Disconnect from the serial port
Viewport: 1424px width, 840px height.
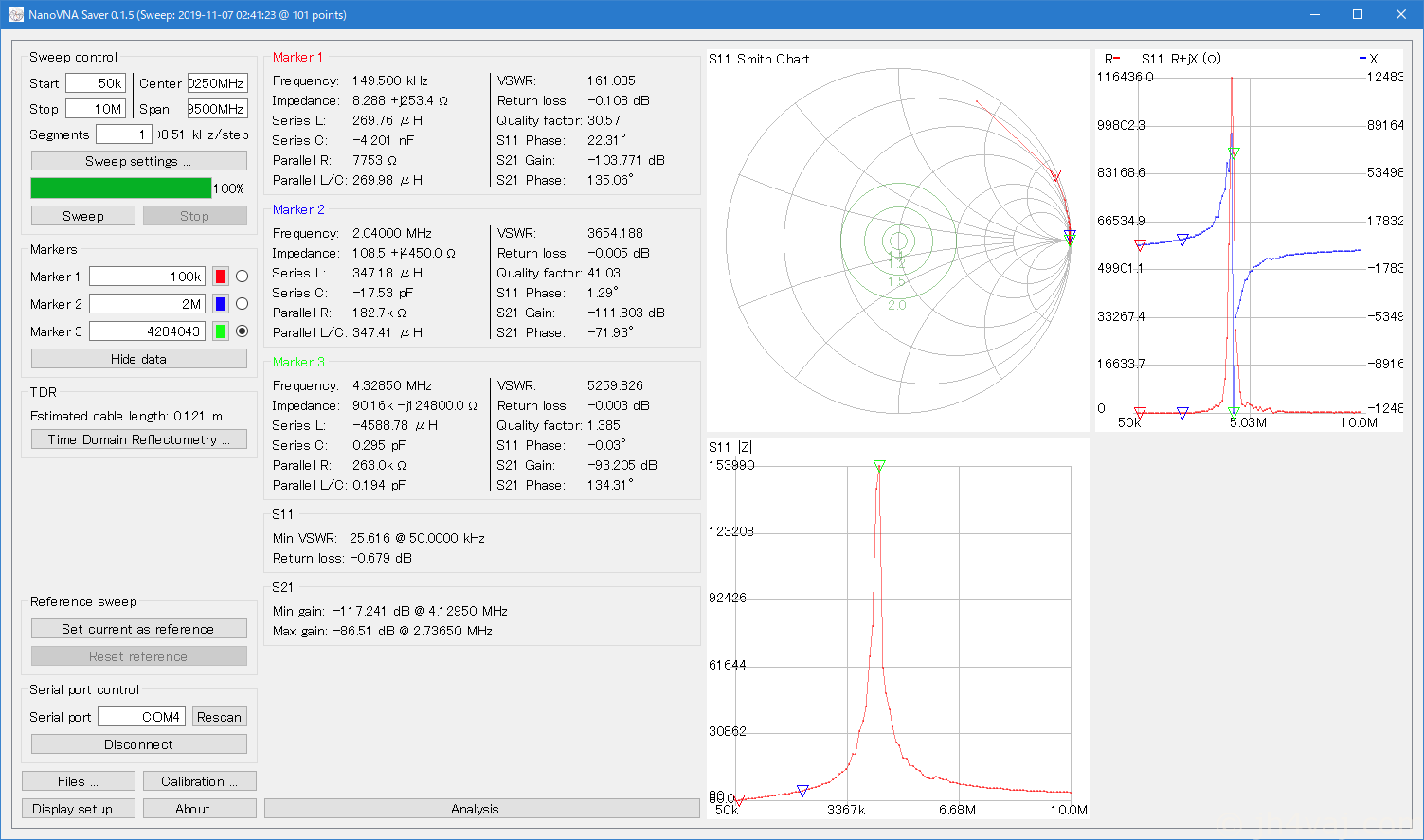(138, 744)
